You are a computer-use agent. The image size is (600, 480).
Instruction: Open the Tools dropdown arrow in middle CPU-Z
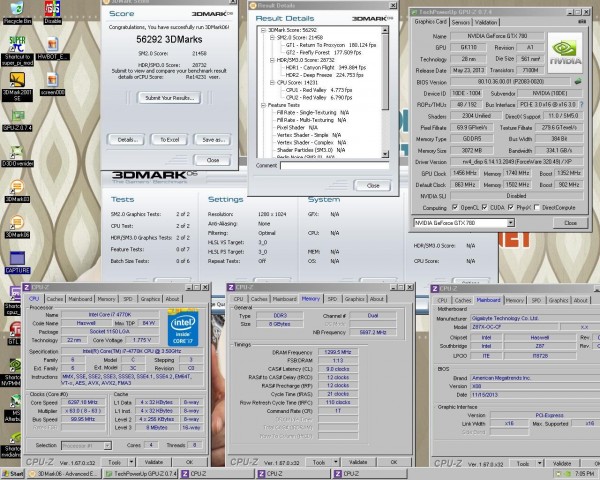[x=336, y=462]
